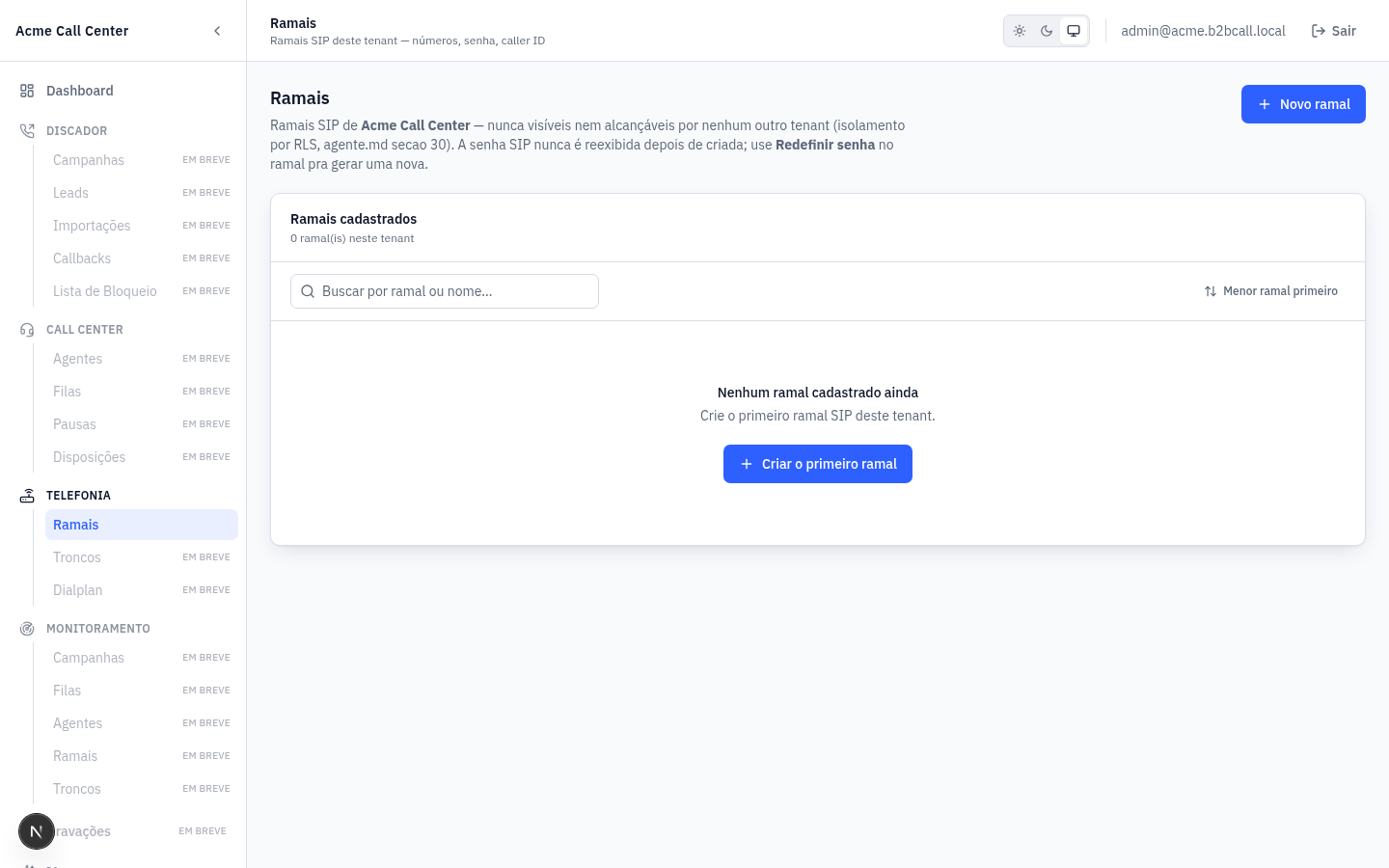Image resolution: width=1389 pixels, height=868 pixels.
Task: Open the Menor ramal primeiro sort dropdown
Action: pyautogui.click(x=1271, y=291)
